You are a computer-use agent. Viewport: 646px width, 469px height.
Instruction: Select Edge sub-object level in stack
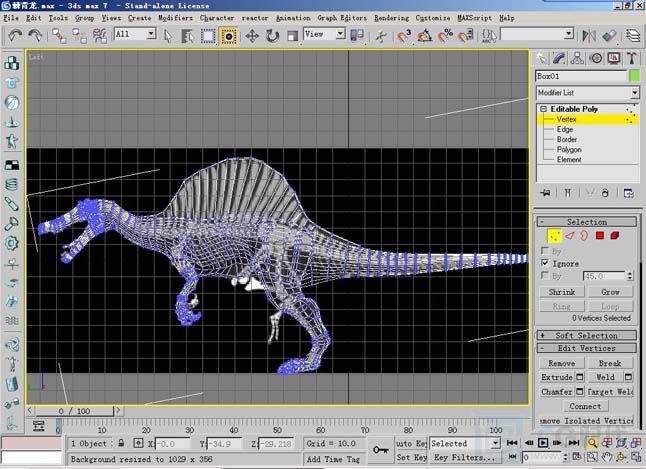point(565,129)
